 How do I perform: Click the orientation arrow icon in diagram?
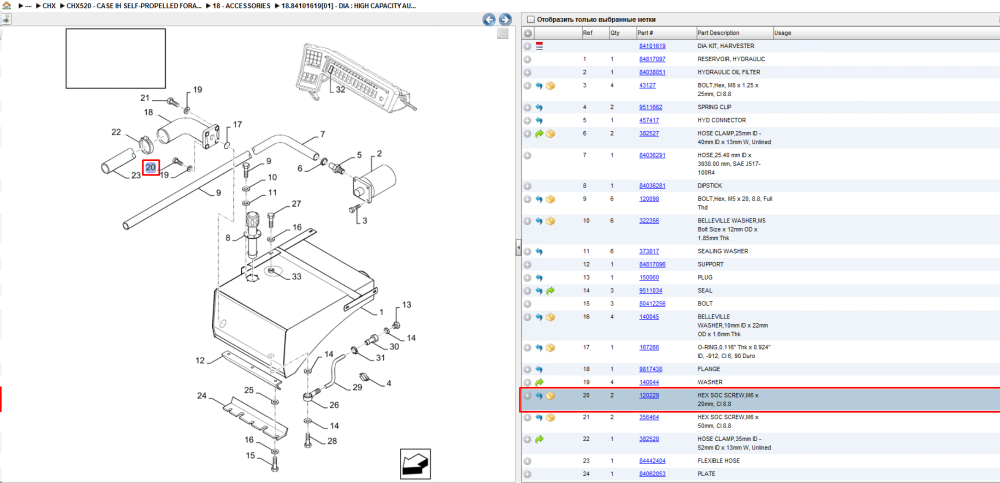tap(416, 463)
